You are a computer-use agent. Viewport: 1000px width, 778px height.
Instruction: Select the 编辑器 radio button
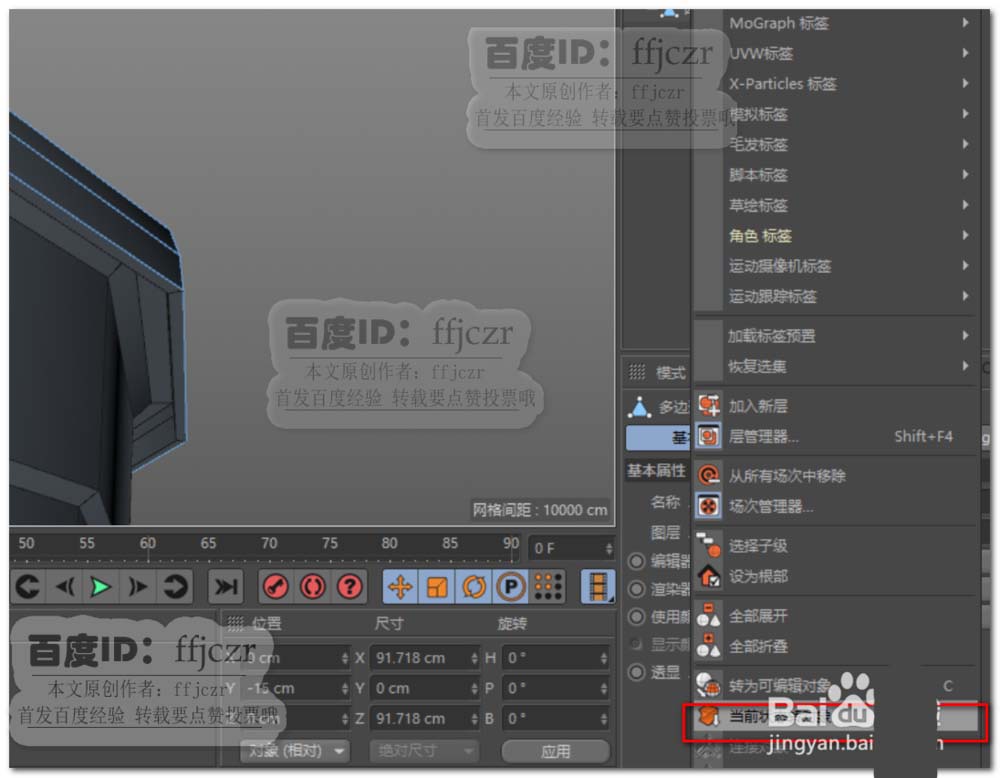tap(636, 561)
